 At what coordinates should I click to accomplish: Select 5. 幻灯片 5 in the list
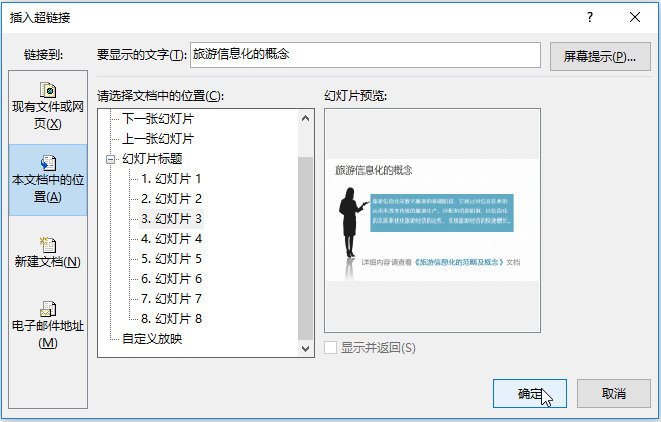[172, 258]
